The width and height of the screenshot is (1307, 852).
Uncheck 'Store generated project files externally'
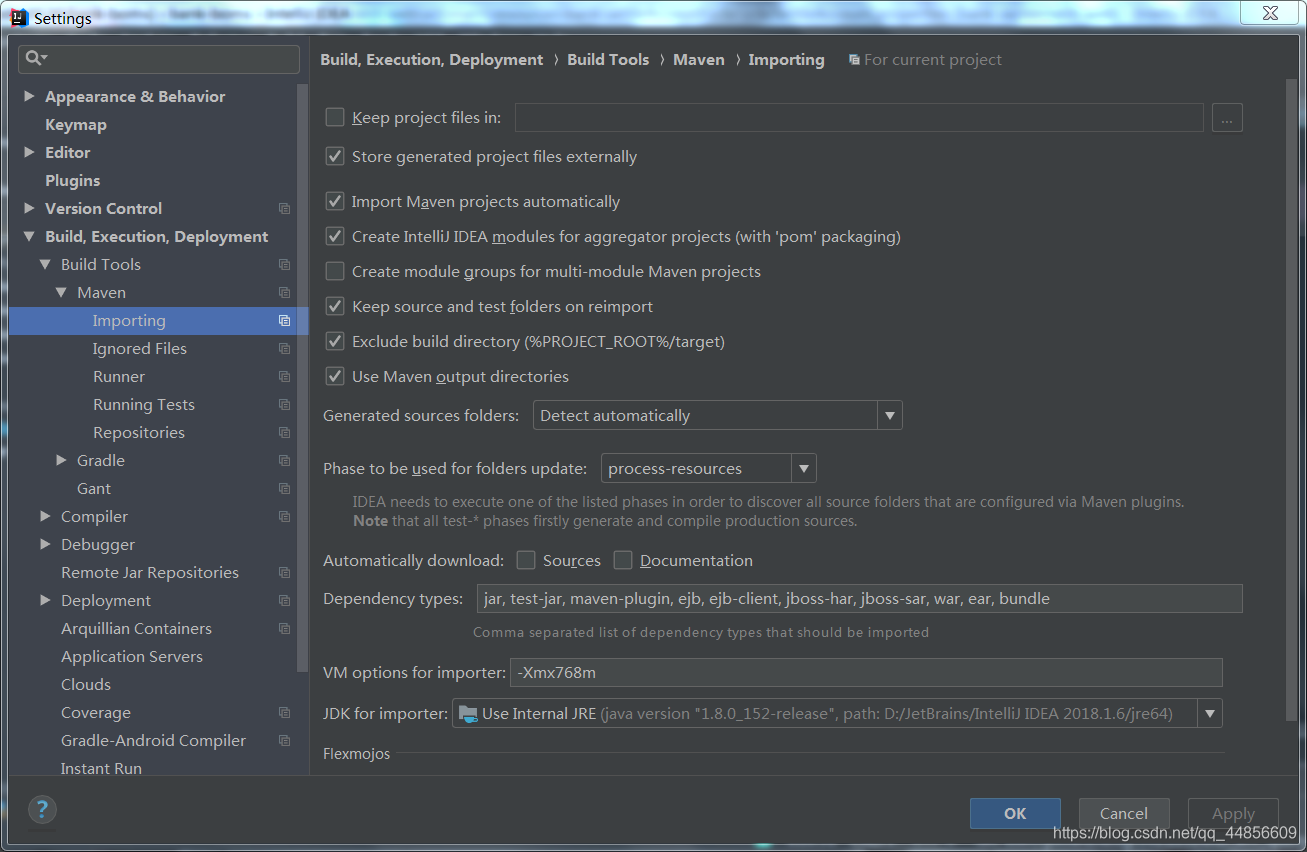(335, 156)
